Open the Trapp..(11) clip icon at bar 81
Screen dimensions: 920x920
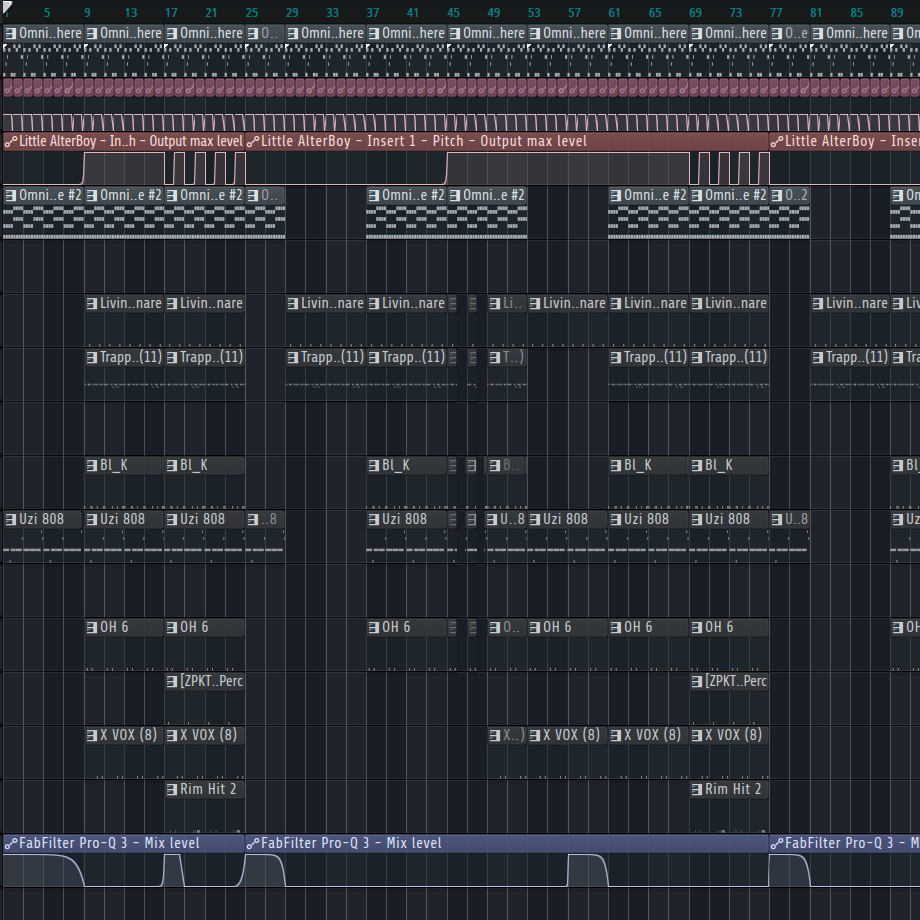click(x=817, y=357)
